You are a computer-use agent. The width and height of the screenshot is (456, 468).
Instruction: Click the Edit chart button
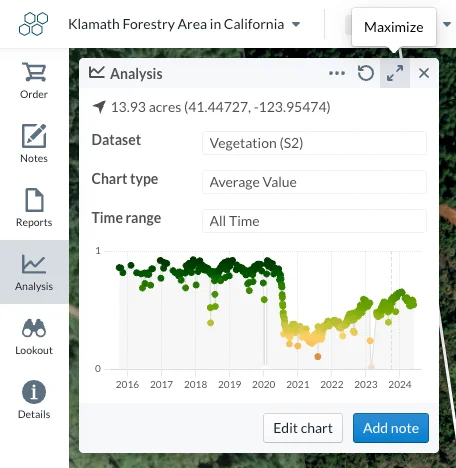303,428
